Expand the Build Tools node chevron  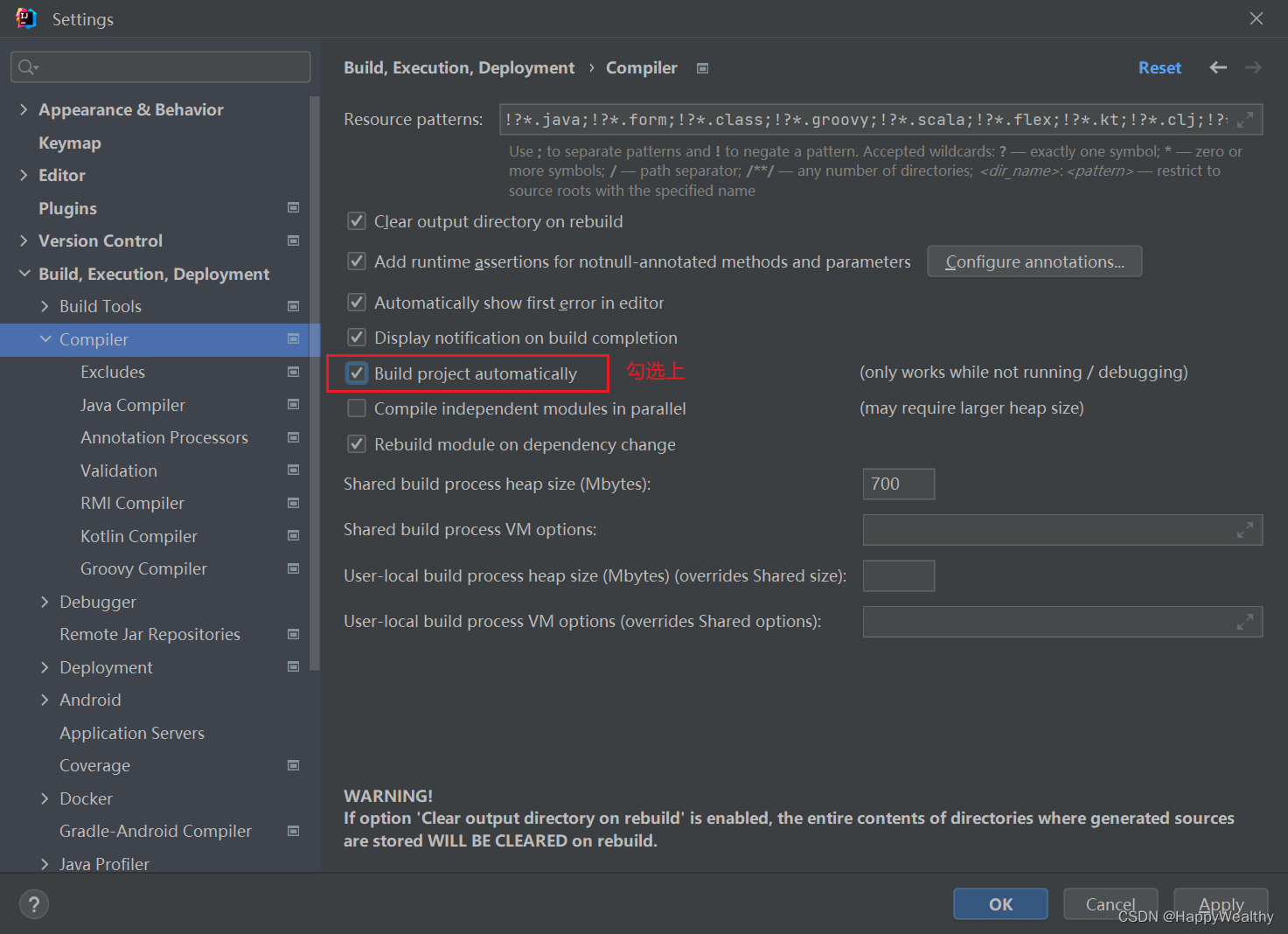click(45, 306)
